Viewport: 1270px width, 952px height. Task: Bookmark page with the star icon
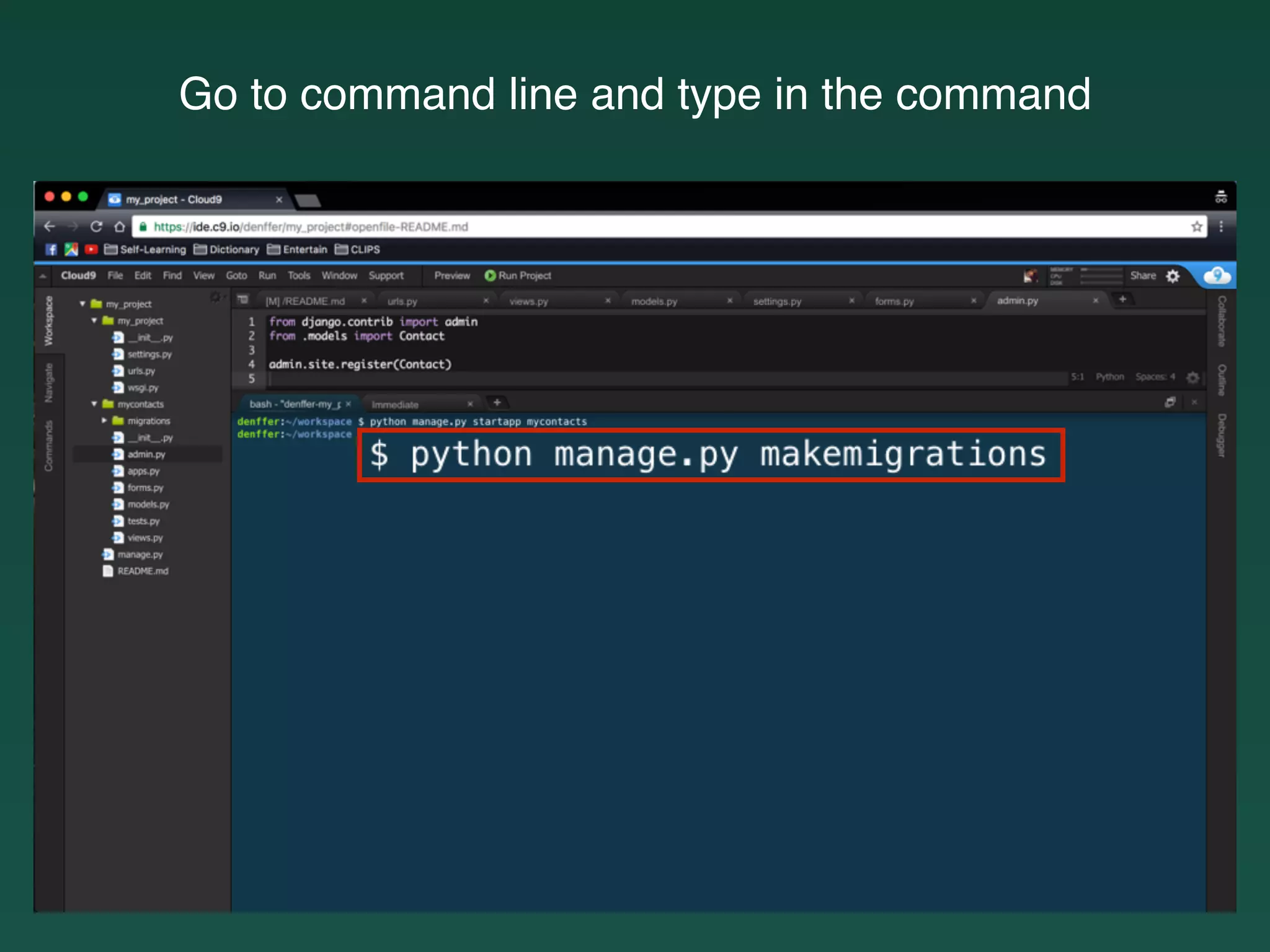[x=1197, y=227]
